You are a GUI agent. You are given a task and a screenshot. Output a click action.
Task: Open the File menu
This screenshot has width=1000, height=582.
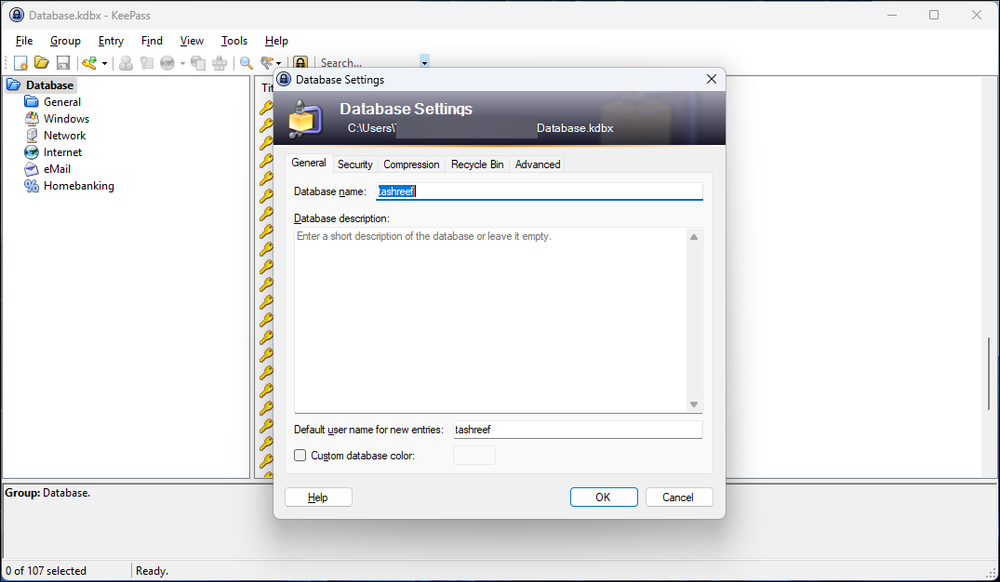[24, 41]
